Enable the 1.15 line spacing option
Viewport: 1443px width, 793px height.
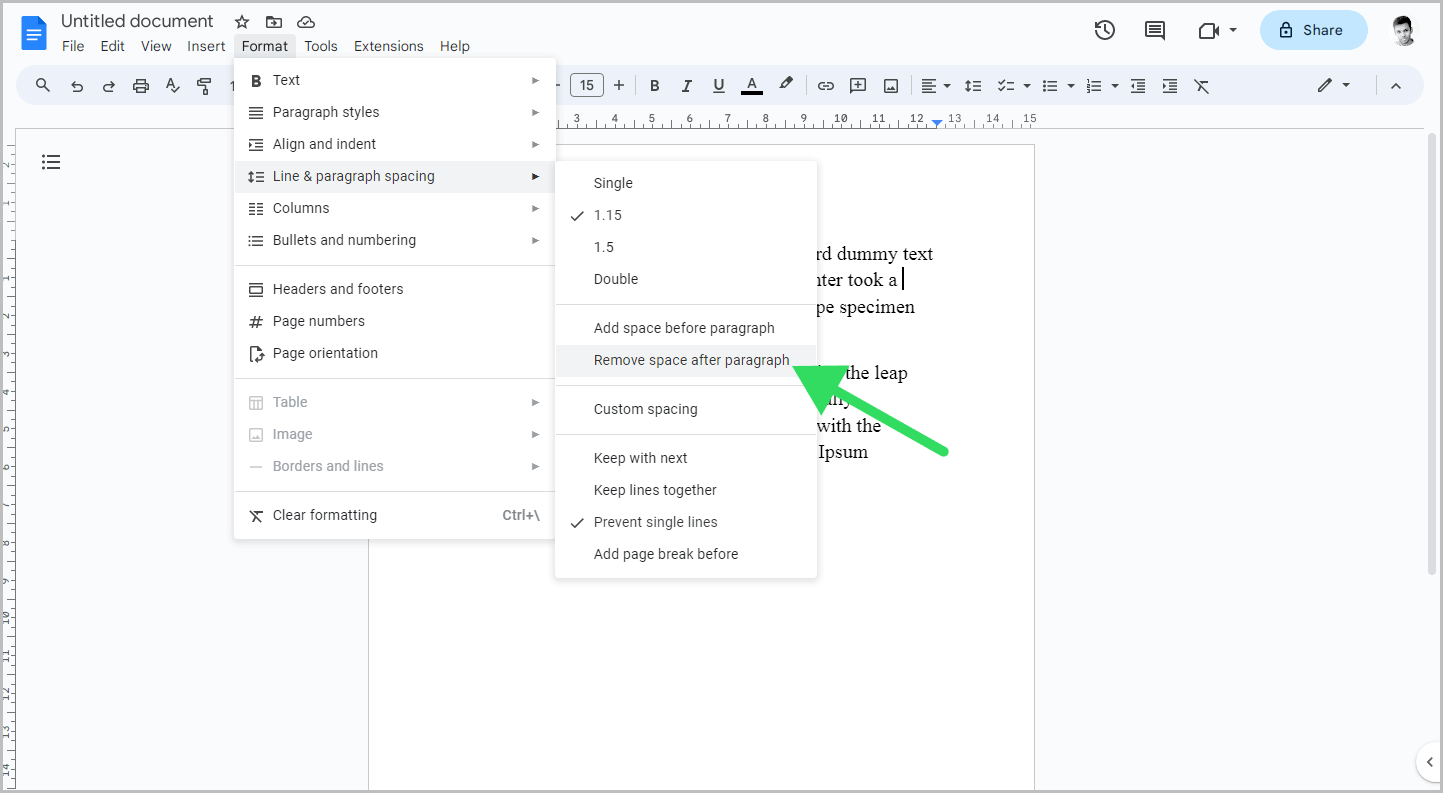pos(606,215)
